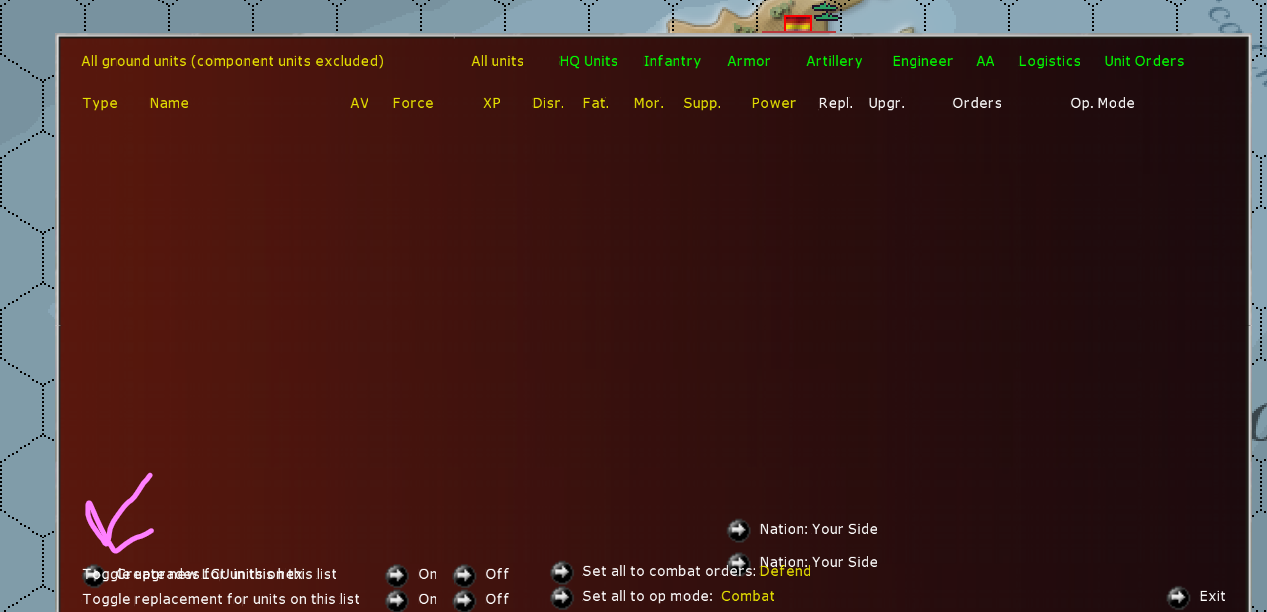The height and width of the screenshot is (612, 1267).
Task: Click 'Combat' to change the op mode
Action: tap(747, 596)
